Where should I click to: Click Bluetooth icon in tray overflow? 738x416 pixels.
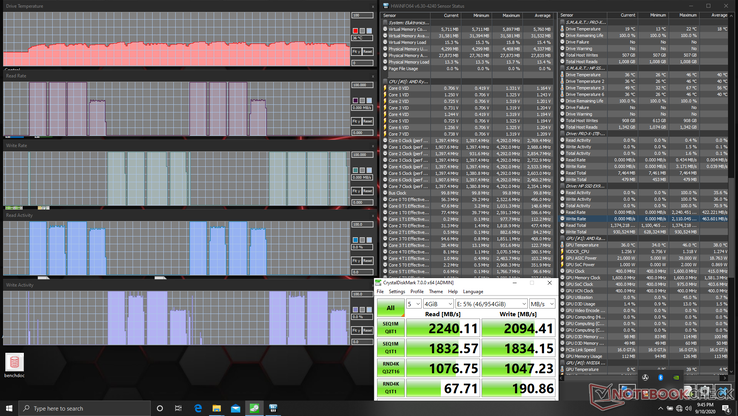tap(660, 377)
